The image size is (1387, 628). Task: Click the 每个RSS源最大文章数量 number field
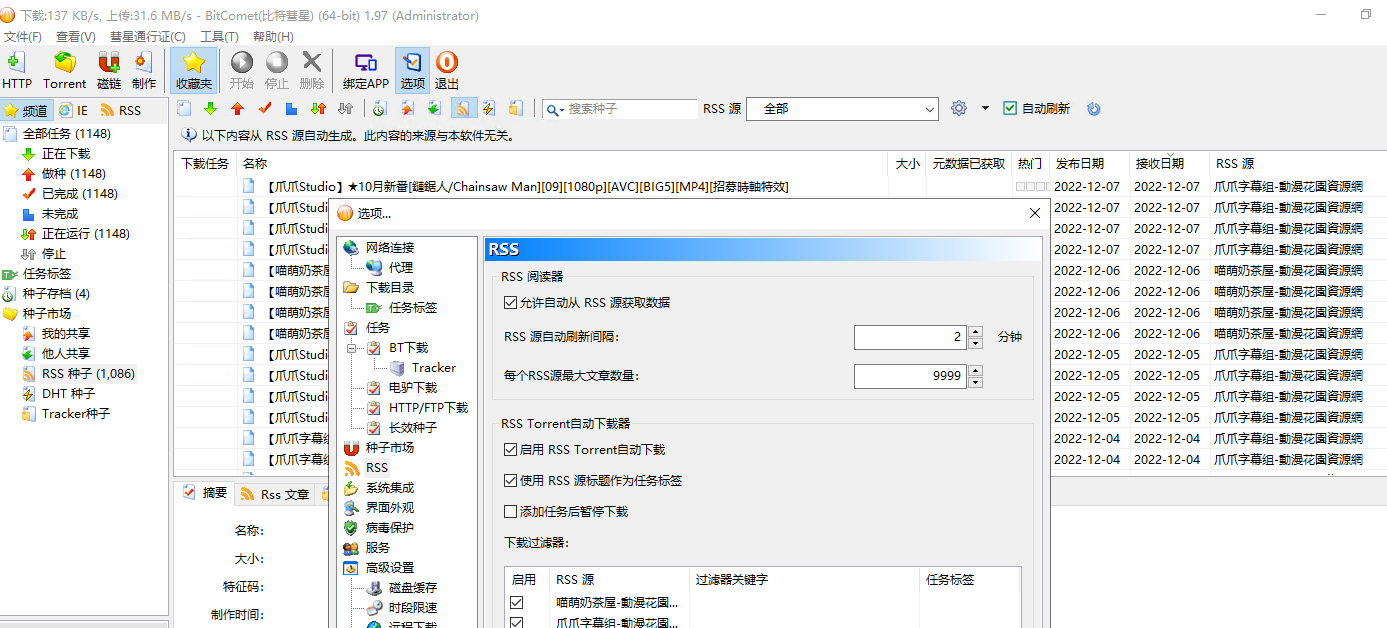911,376
